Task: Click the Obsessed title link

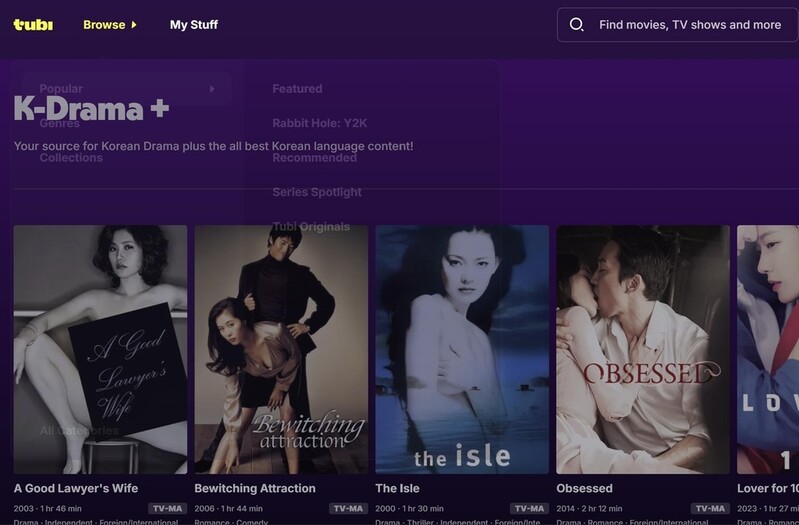Action: tap(584, 488)
